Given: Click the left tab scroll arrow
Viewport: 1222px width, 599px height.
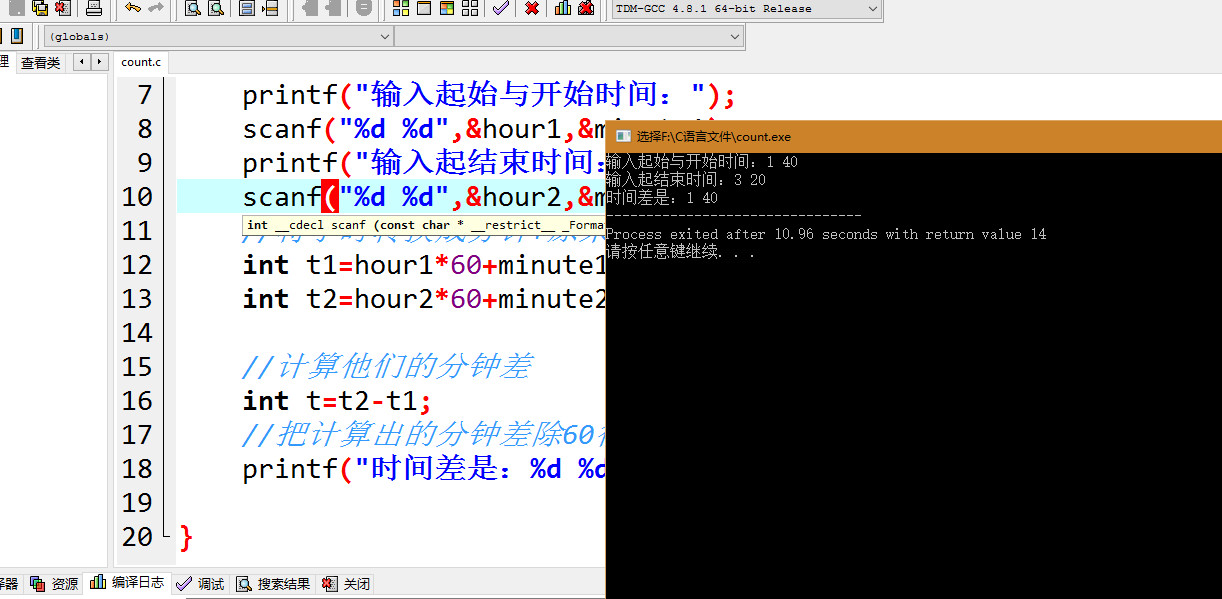Looking at the screenshot, I should [82, 62].
